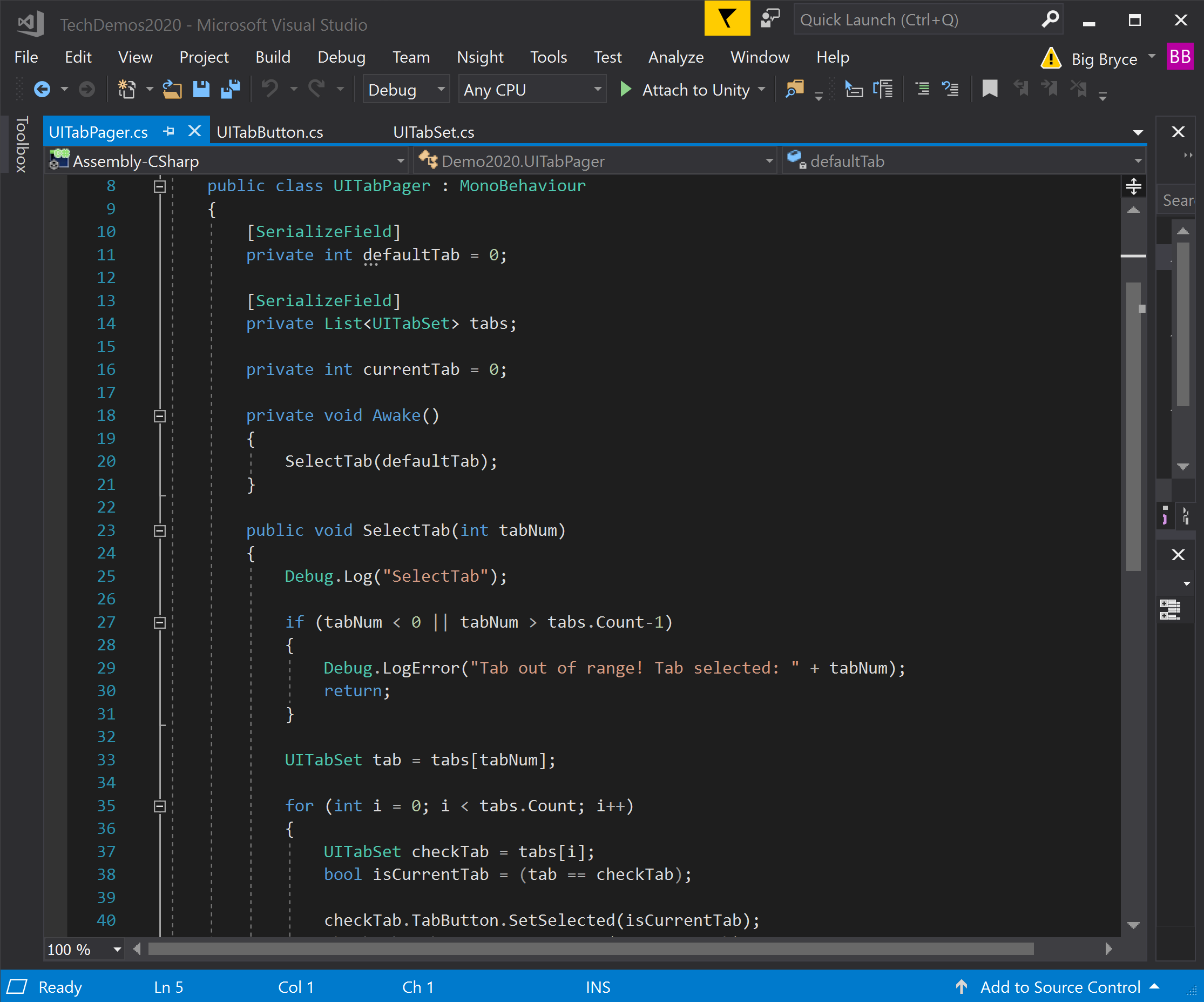This screenshot has height=1002, width=1204.
Task: Switch to the UITabSet.cs tab
Action: [x=434, y=132]
